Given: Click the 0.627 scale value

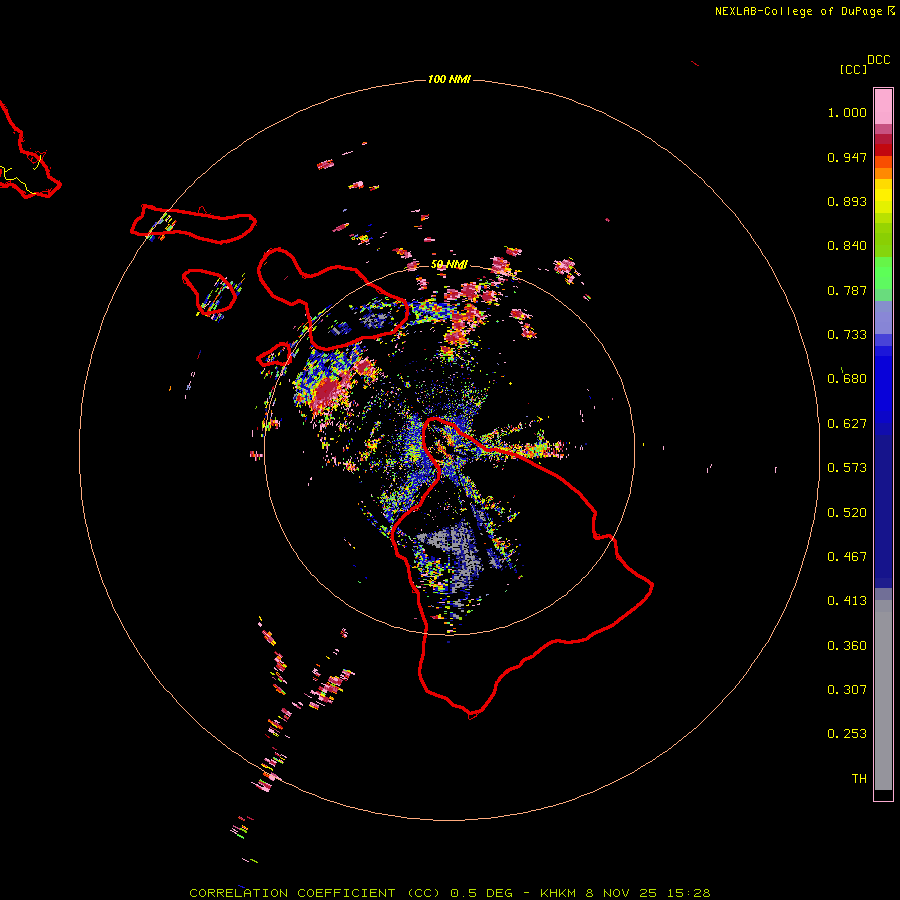Looking at the screenshot, I should (x=847, y=424).
